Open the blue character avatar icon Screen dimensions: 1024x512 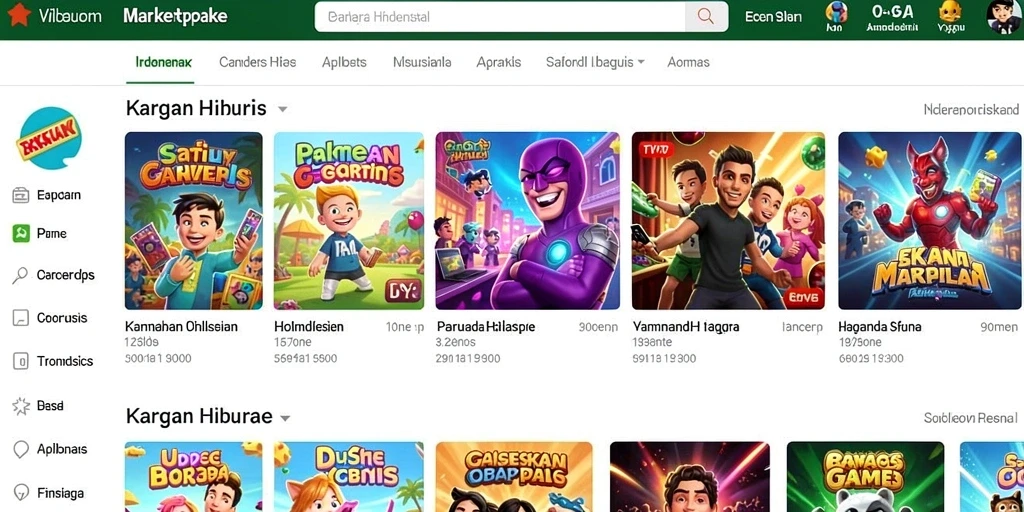pyautogui.click(x=836, y=11)
